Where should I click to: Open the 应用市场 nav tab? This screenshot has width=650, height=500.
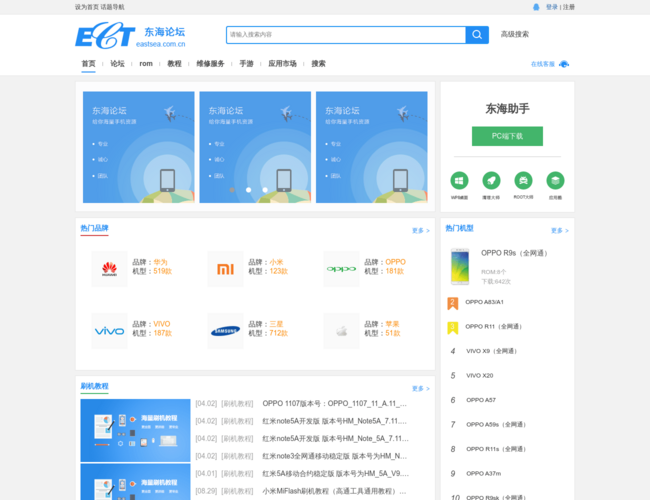(282, 63)
